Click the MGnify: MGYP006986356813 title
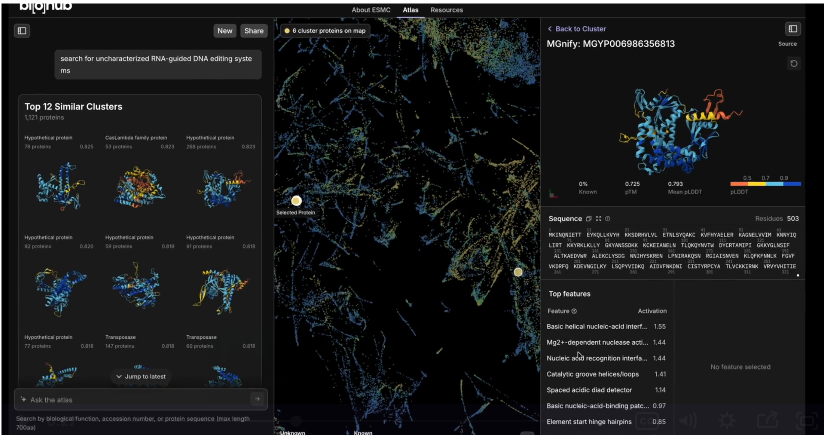The width and height of the screenshot is (824, 435). 611,44
